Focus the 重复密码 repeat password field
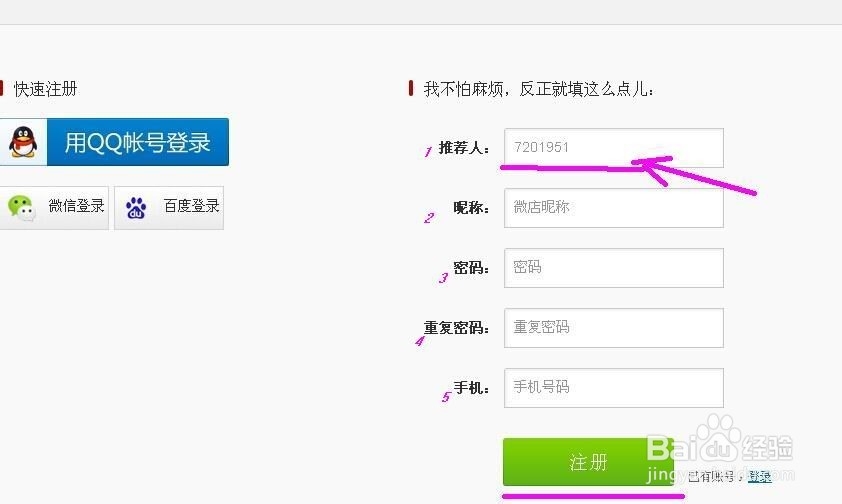The height and width of the screenshot is (504, 842). point(614,328)
